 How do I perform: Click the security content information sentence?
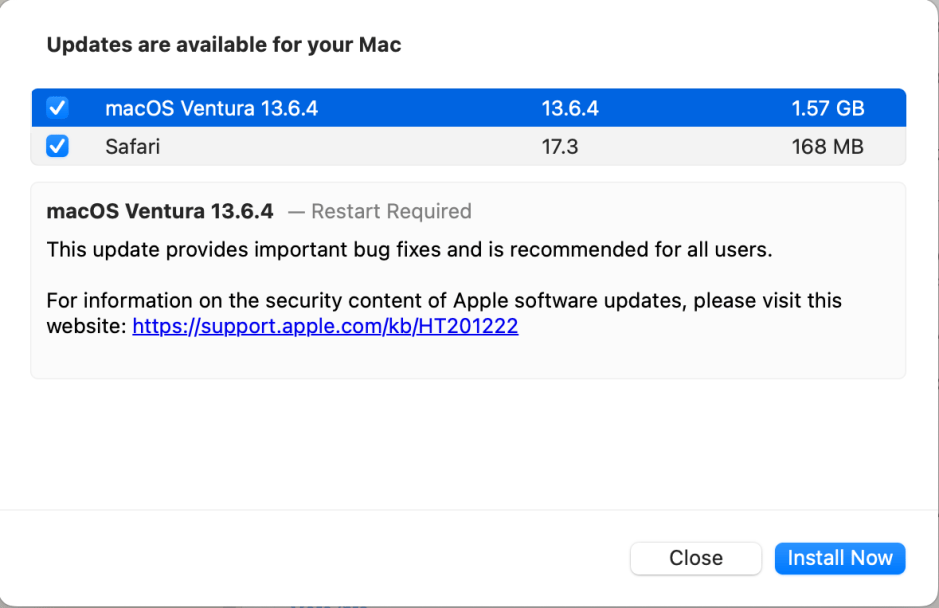pyautogui.click(x=444, y=301)
